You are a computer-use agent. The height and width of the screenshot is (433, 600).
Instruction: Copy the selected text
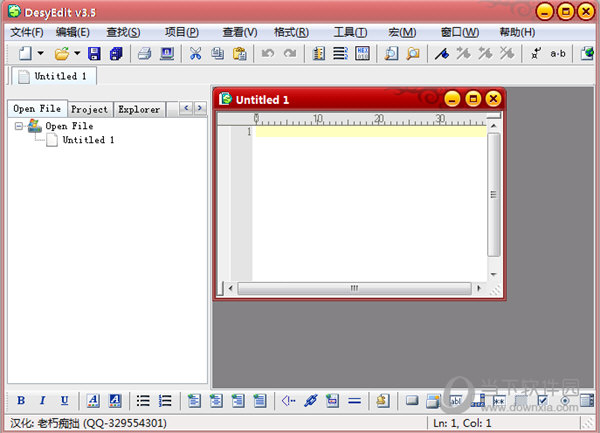pos(217,53)
